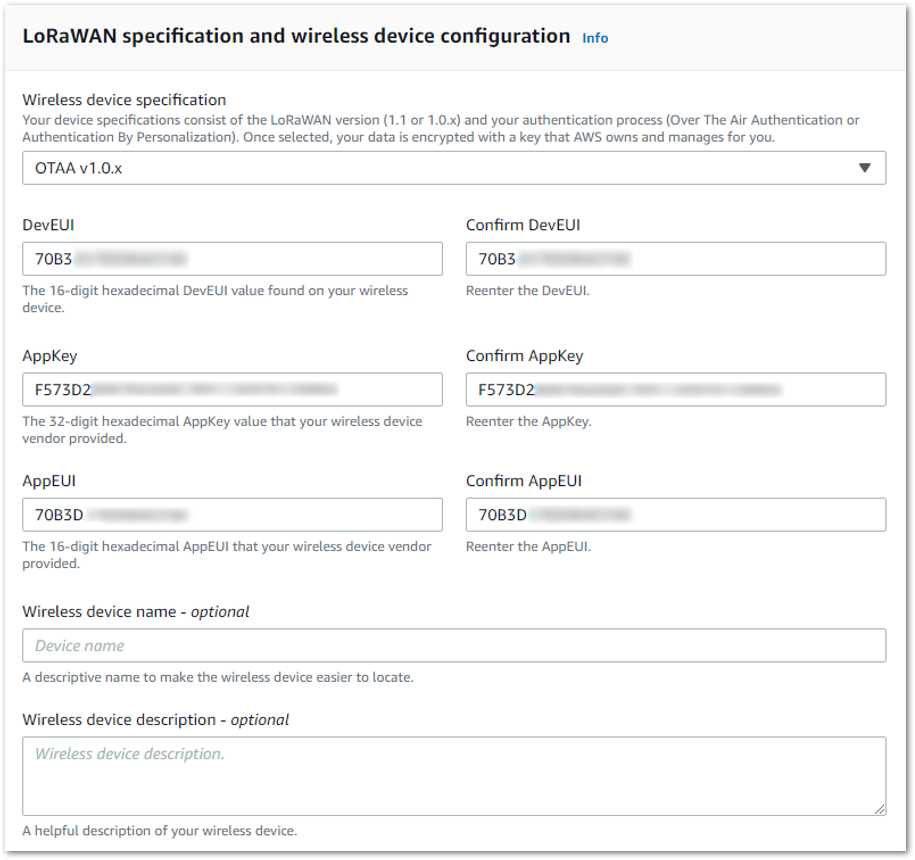
Task: Click the dropdown arrow for OTAA v1.0.x
Action: click(865, 168)
